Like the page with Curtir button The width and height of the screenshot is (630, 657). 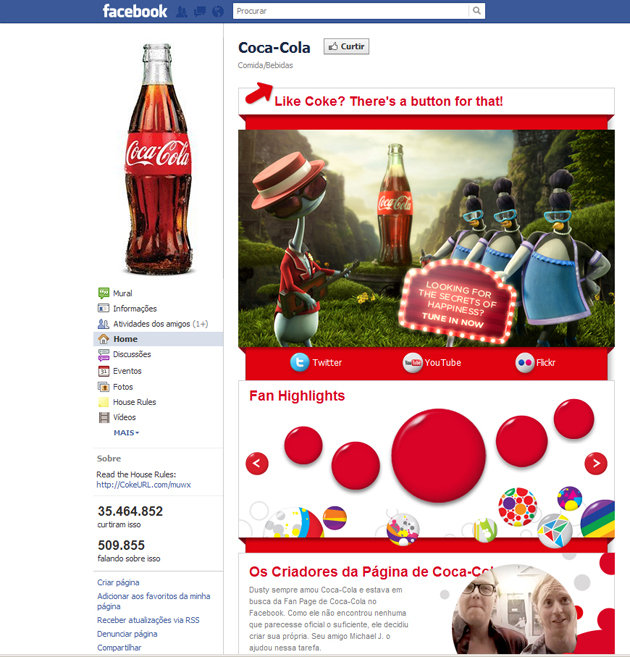click(x=346, y=47)
